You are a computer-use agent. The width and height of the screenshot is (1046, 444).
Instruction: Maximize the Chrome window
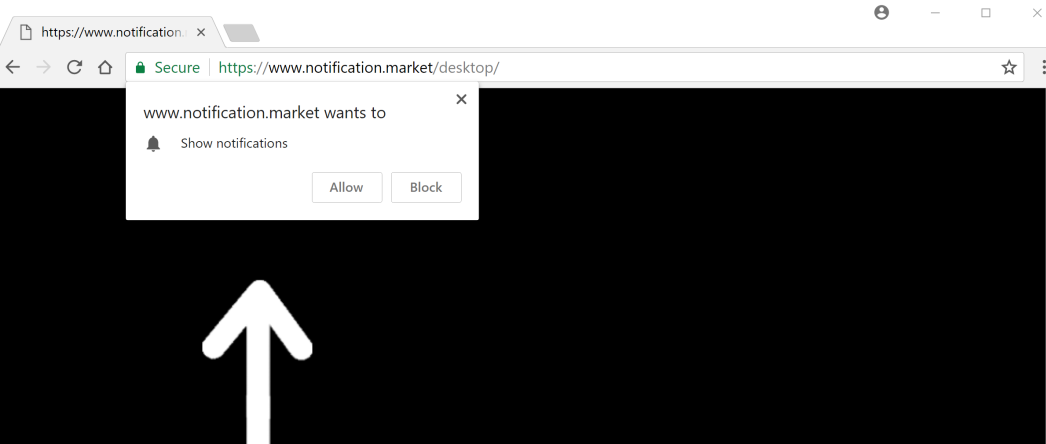coord(986,13)
